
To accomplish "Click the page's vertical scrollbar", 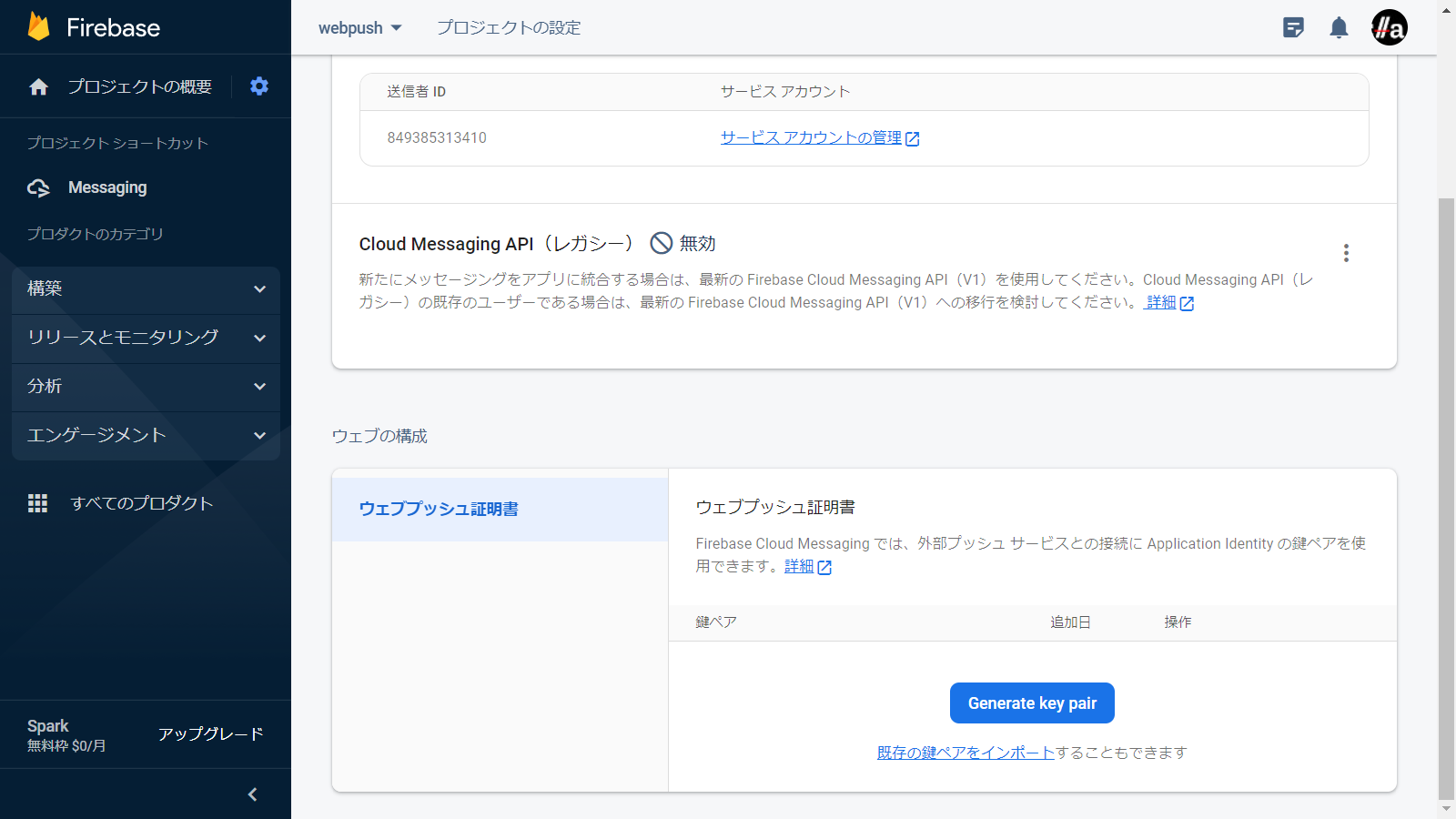I will click(x=1446, y=491).
